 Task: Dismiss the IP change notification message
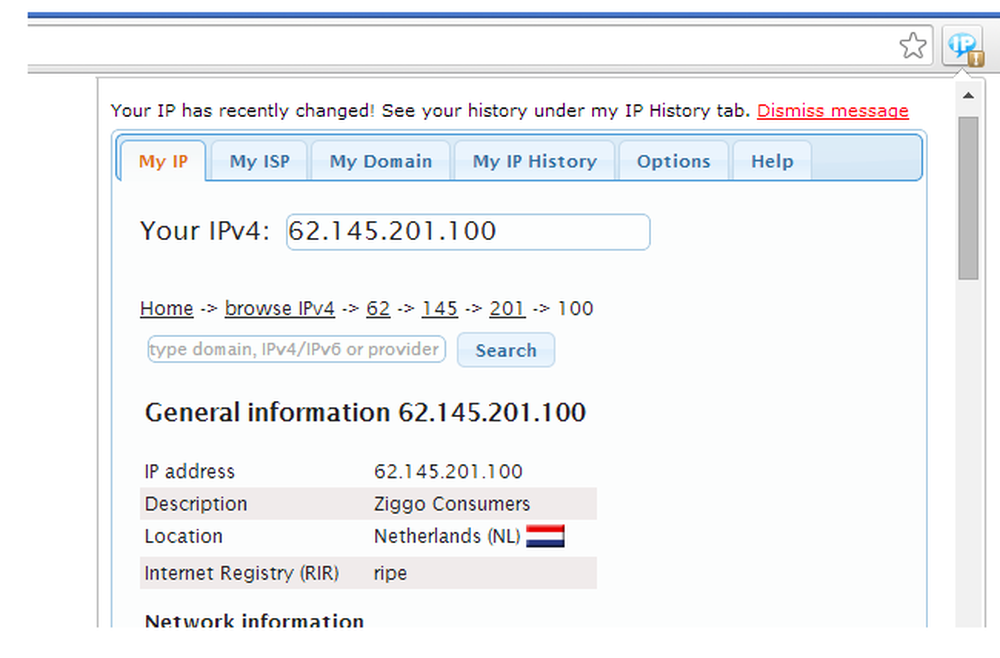(x=832, y=110)
